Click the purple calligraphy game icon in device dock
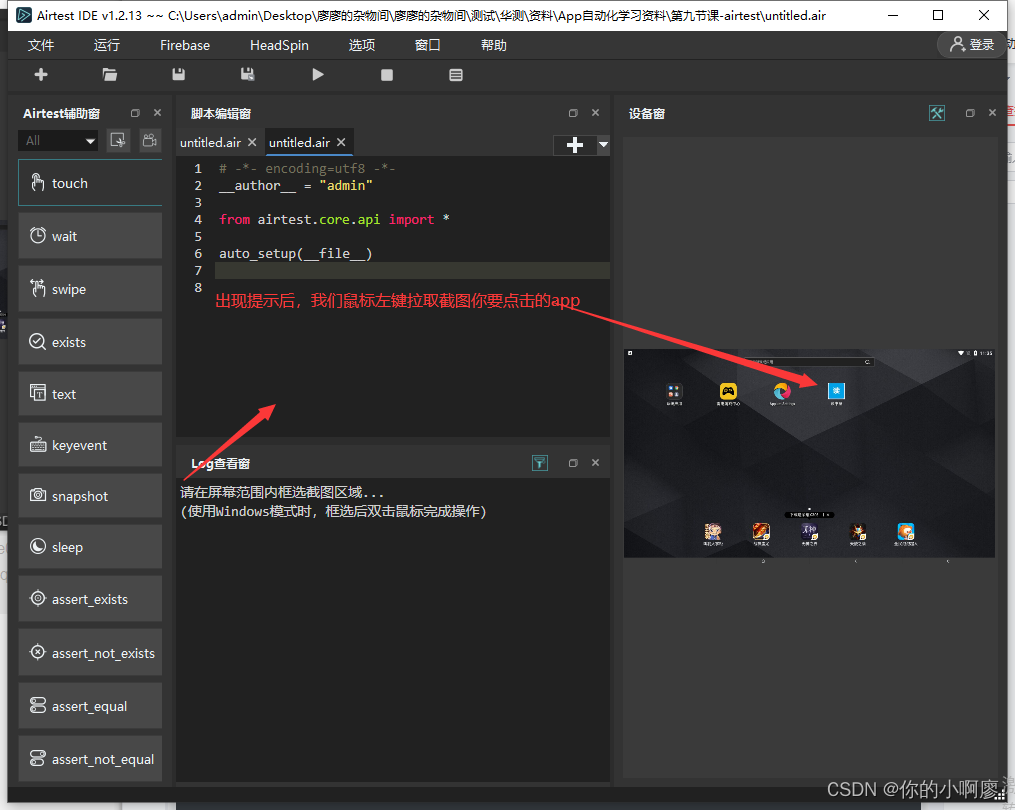This screenshot has width=1015, height=810. tap(809, 532)
